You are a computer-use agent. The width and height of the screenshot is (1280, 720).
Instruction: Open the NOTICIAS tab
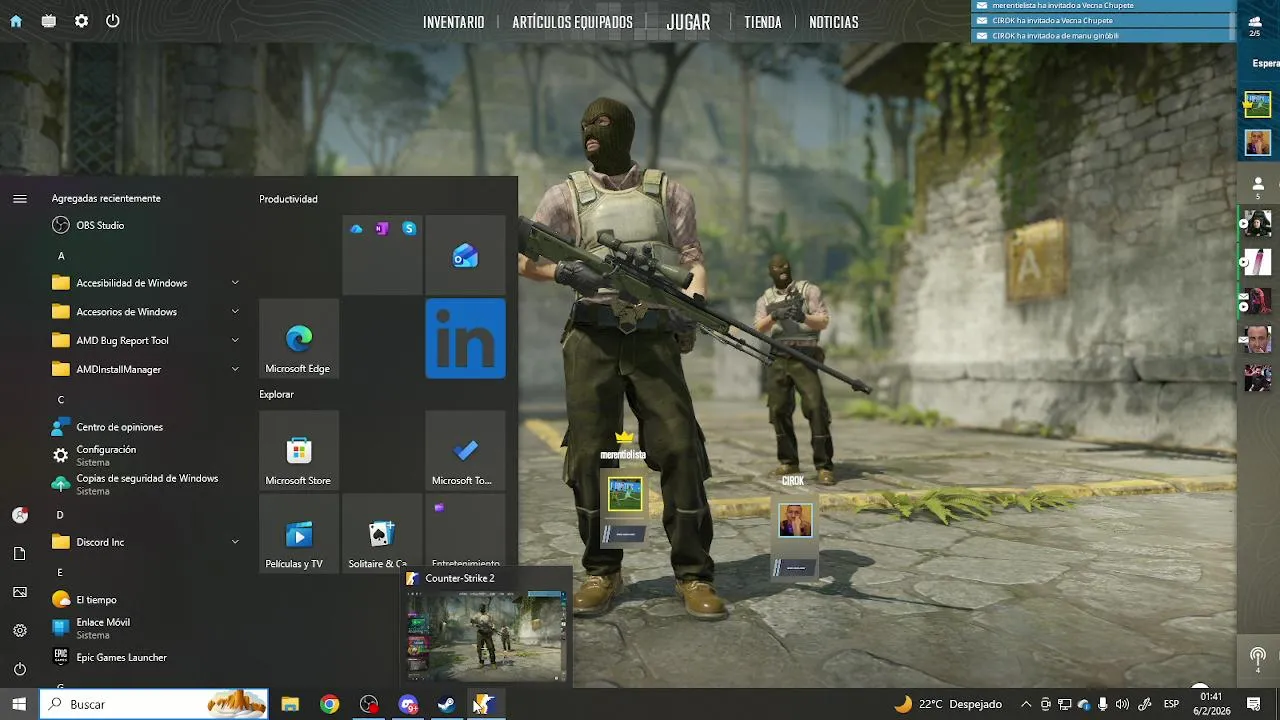(833, 22)
